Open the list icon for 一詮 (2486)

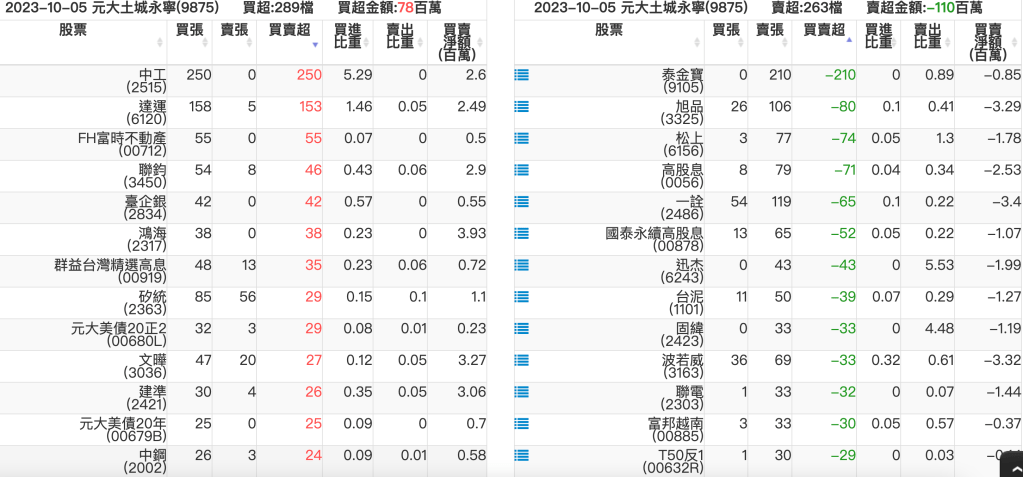[521, 202]
